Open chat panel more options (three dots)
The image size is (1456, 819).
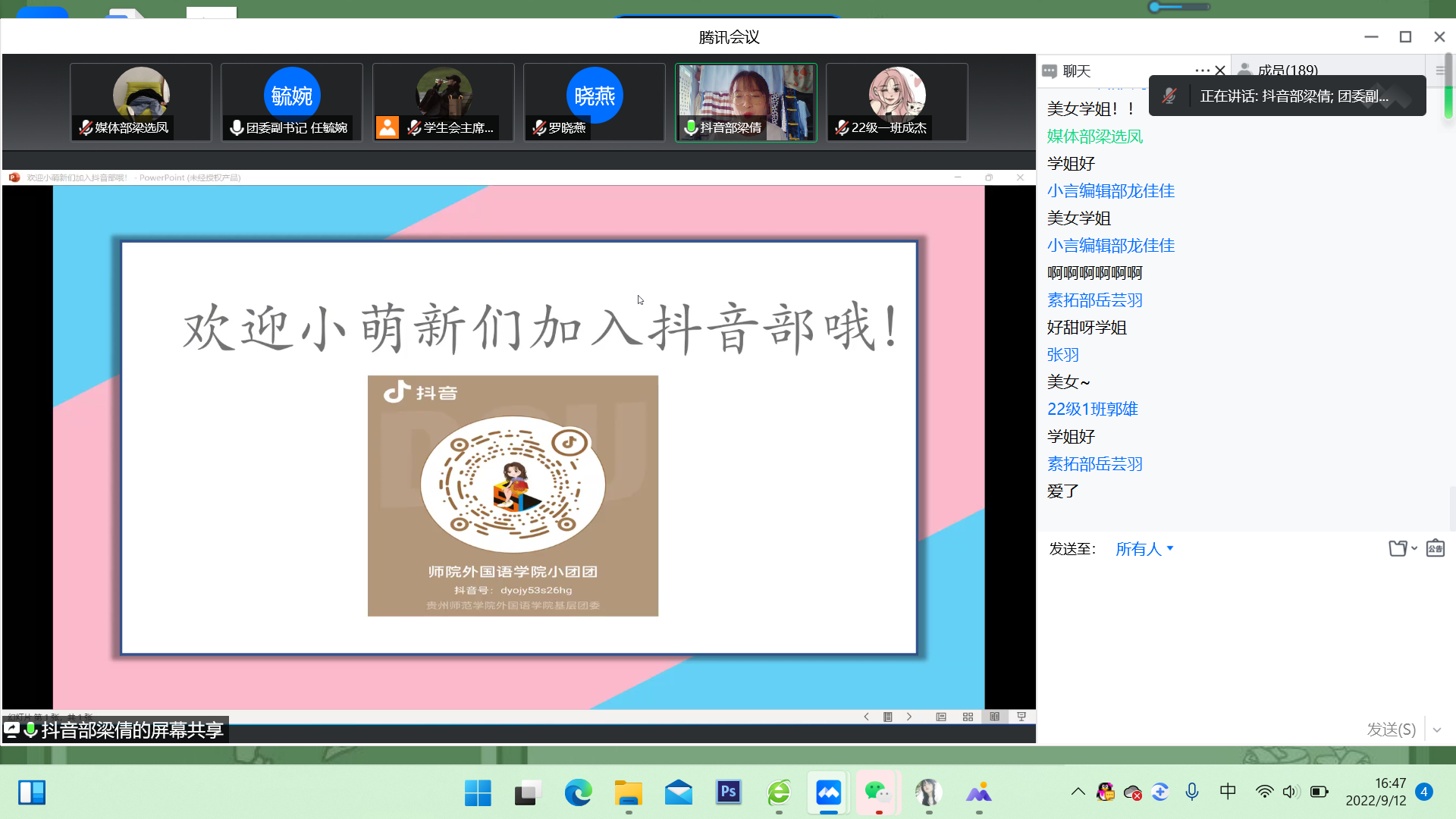tap(1203, 71)
